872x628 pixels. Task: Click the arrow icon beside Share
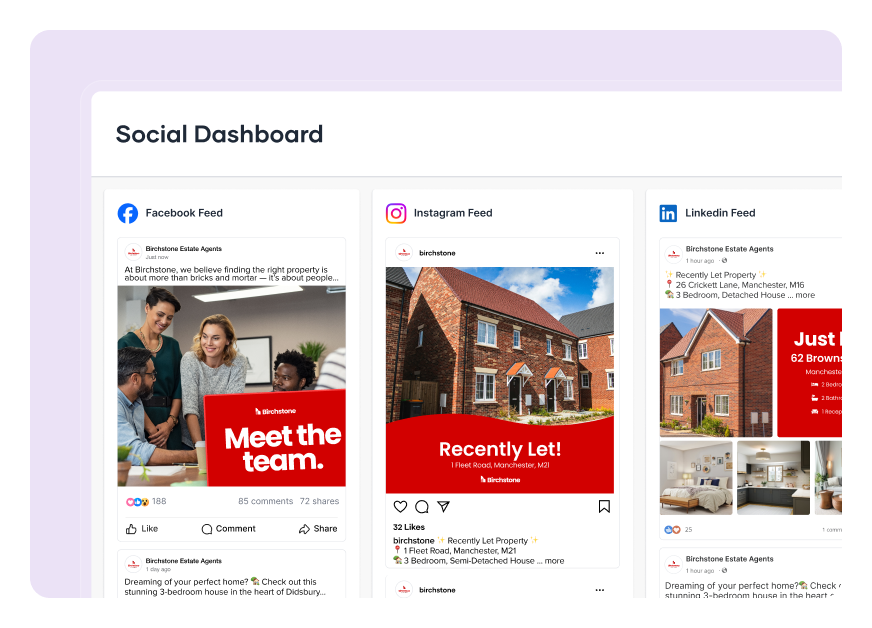click(x=304, y=529)
